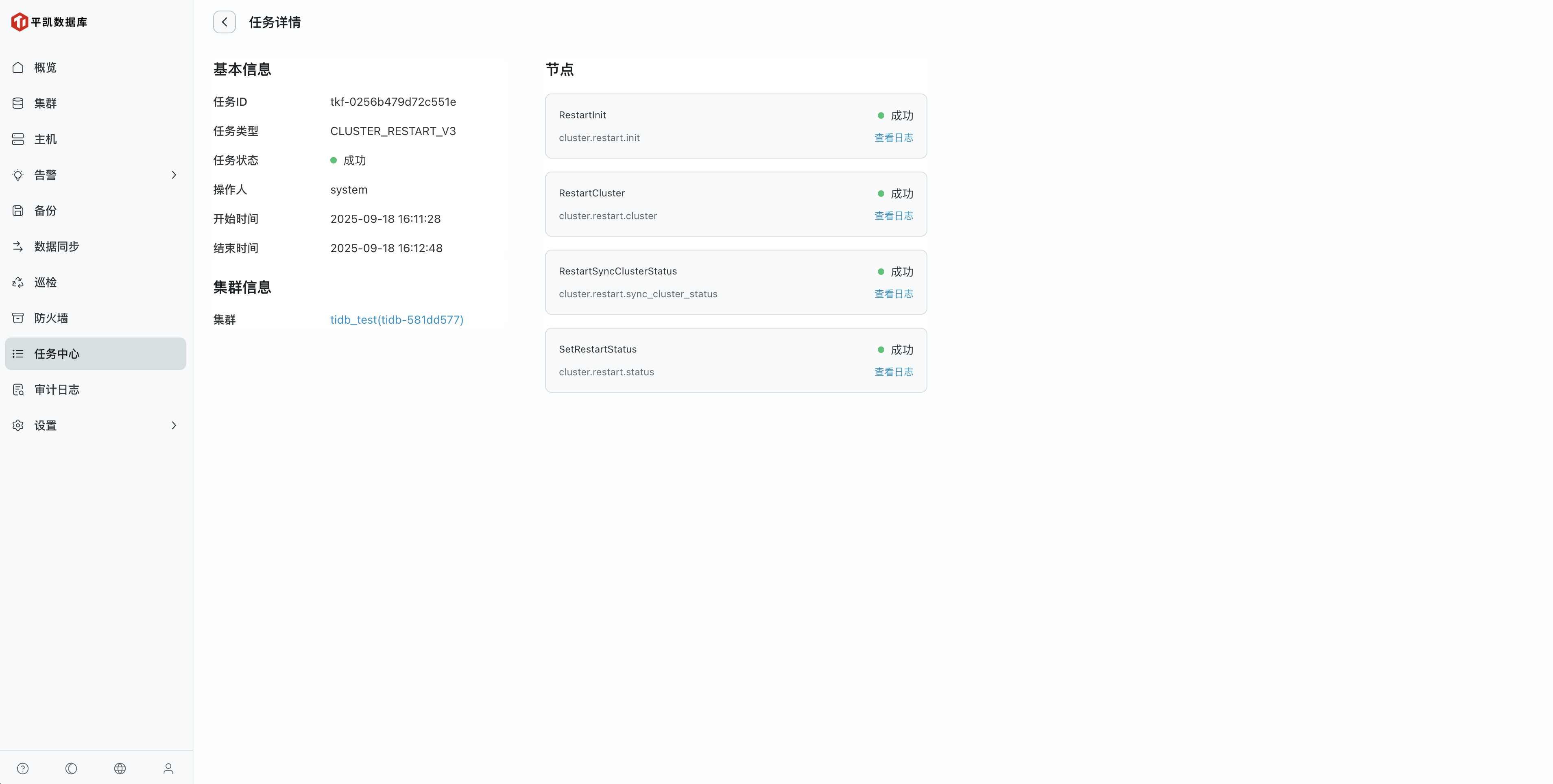
Task: Click the 集群 database icon in the sidebar
Action: click(x=18, y=103)
